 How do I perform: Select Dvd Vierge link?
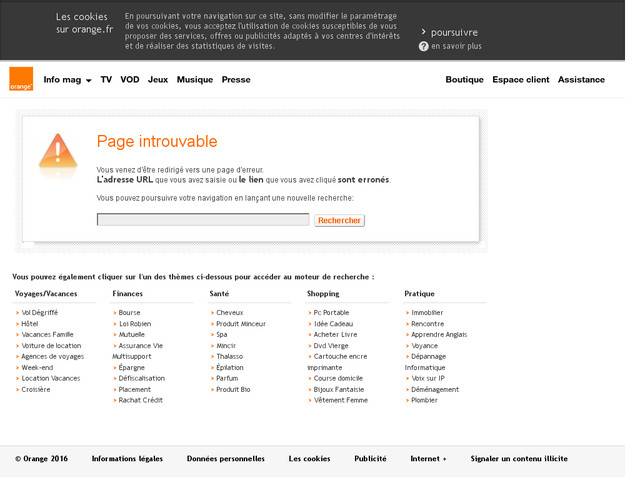pyautogui.click(x=331, y=346)
